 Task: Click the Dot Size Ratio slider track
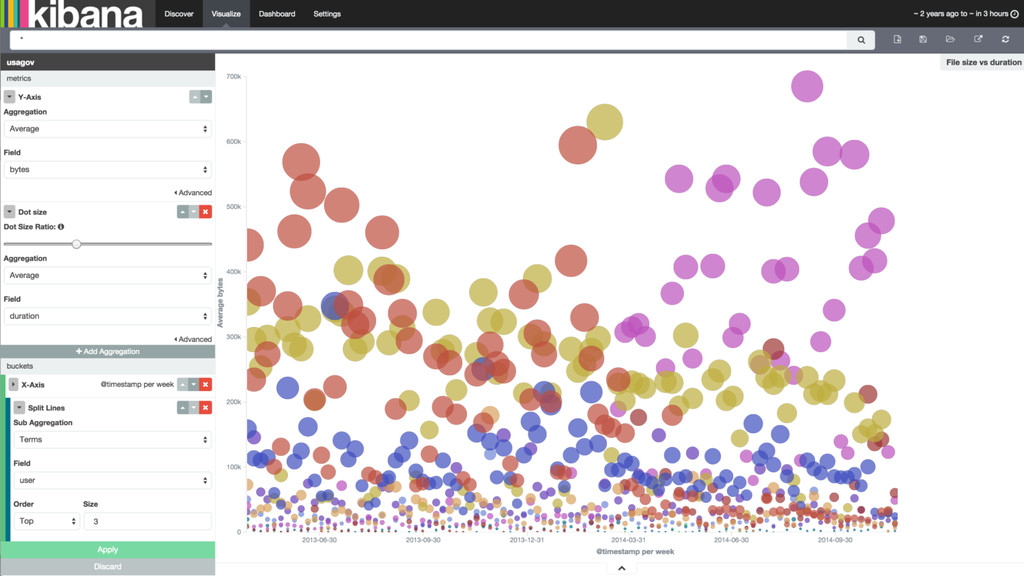coord(108,244)
